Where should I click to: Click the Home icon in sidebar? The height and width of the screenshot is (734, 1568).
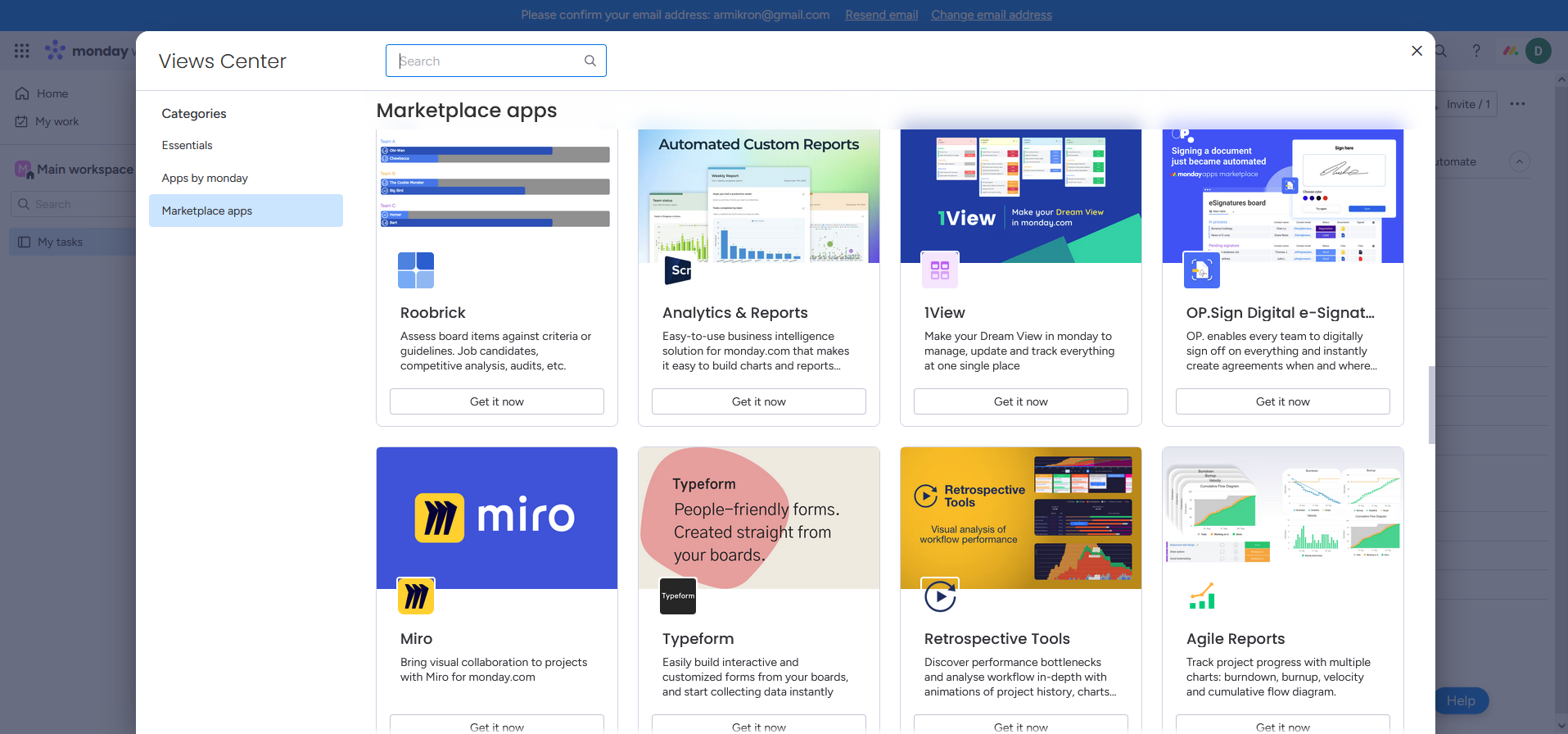(22, 93)
